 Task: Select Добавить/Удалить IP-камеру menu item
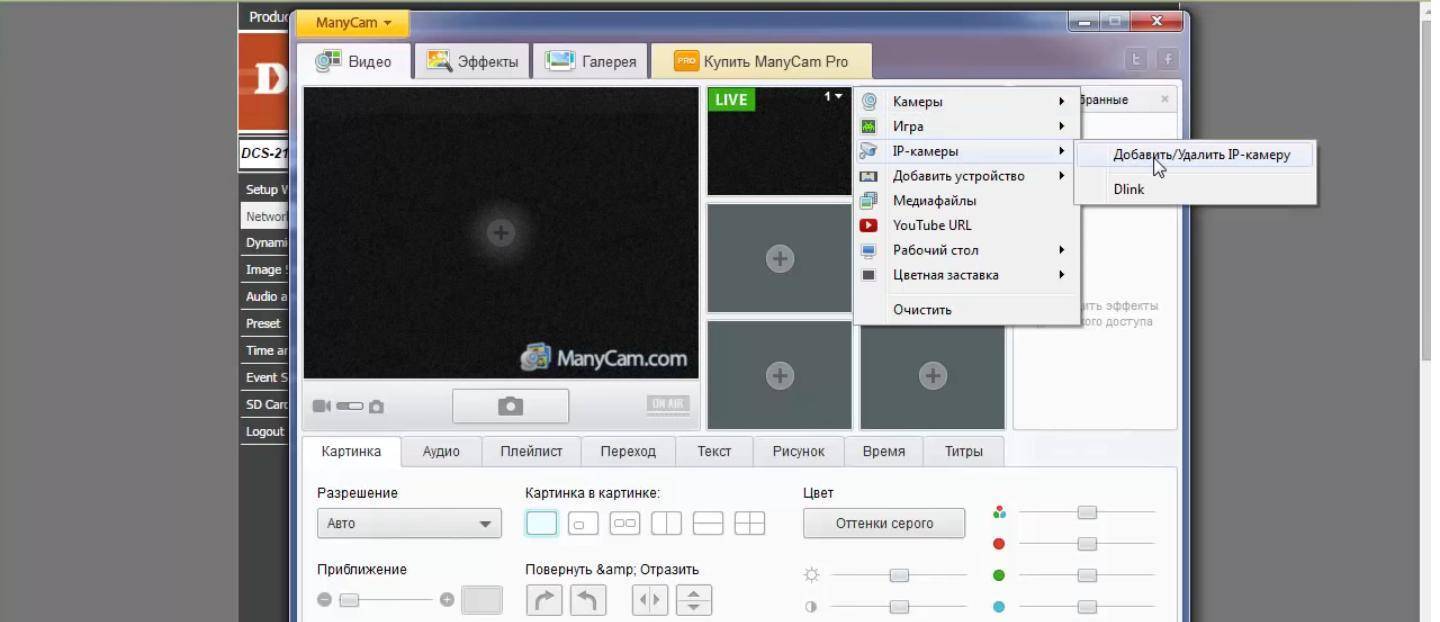pos(1201,155)
